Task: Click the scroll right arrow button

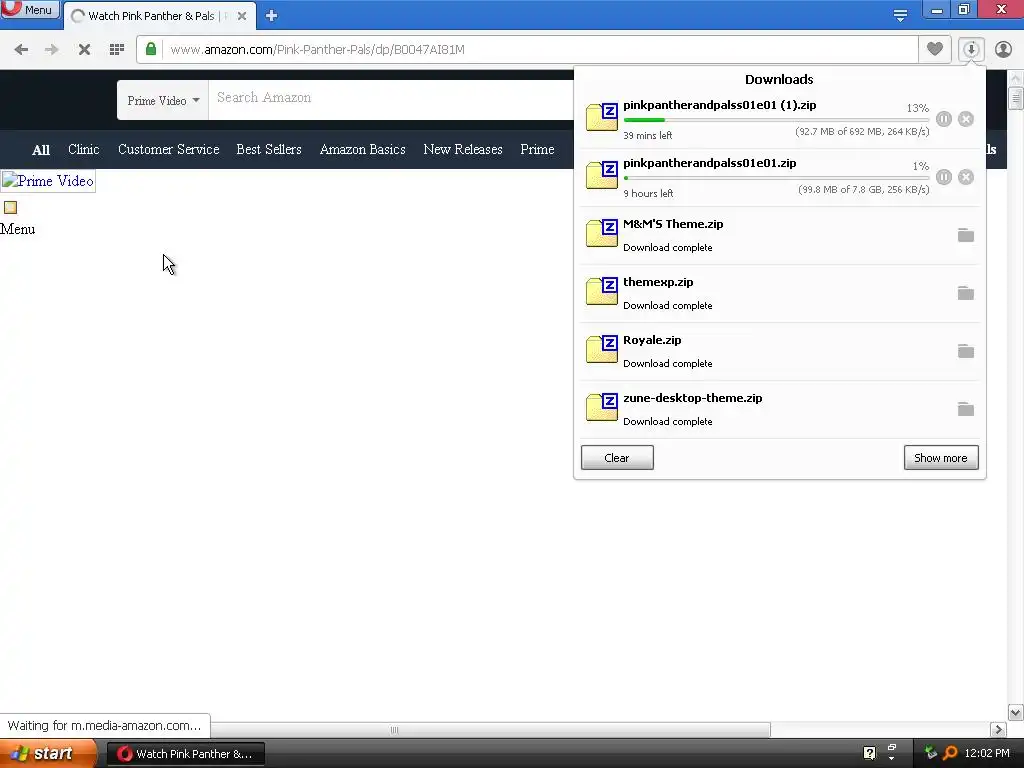Action: click(998, 729)
